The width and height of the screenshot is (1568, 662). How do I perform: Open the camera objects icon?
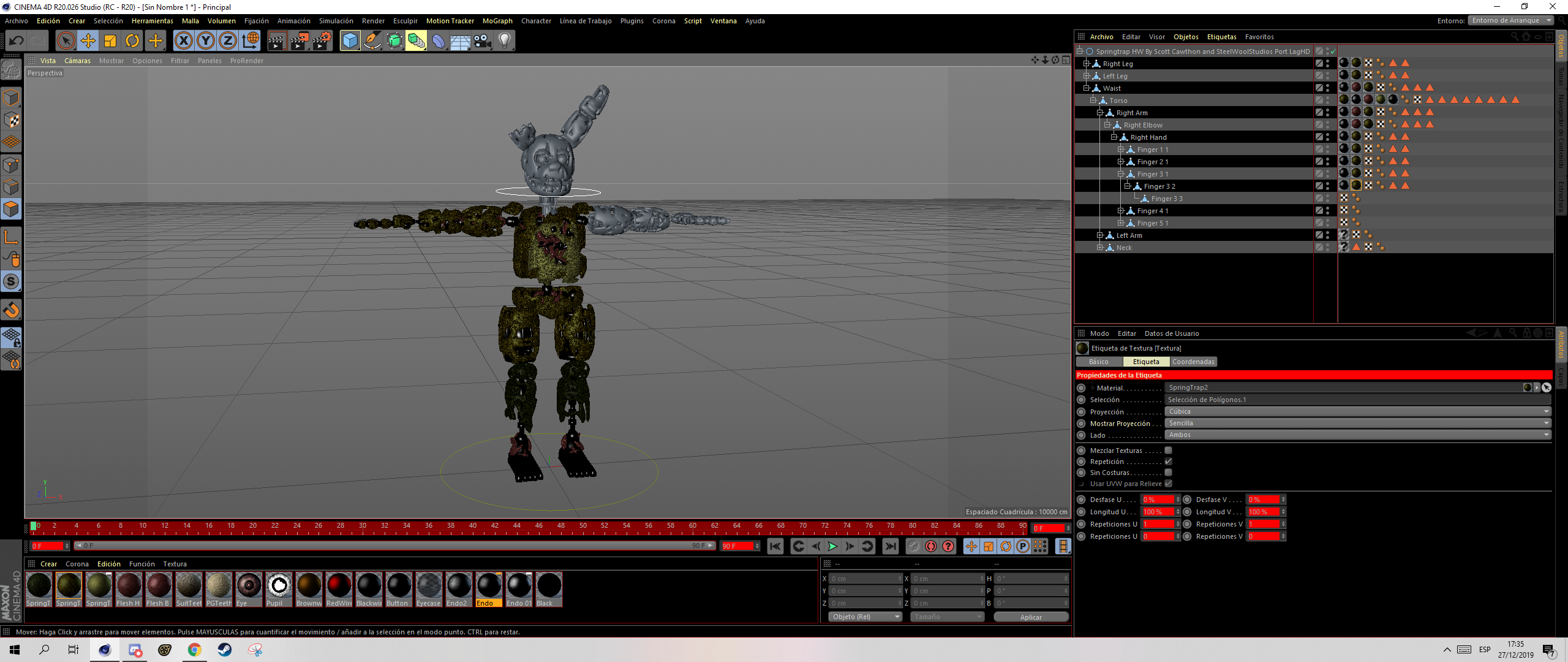pos(483,41)
